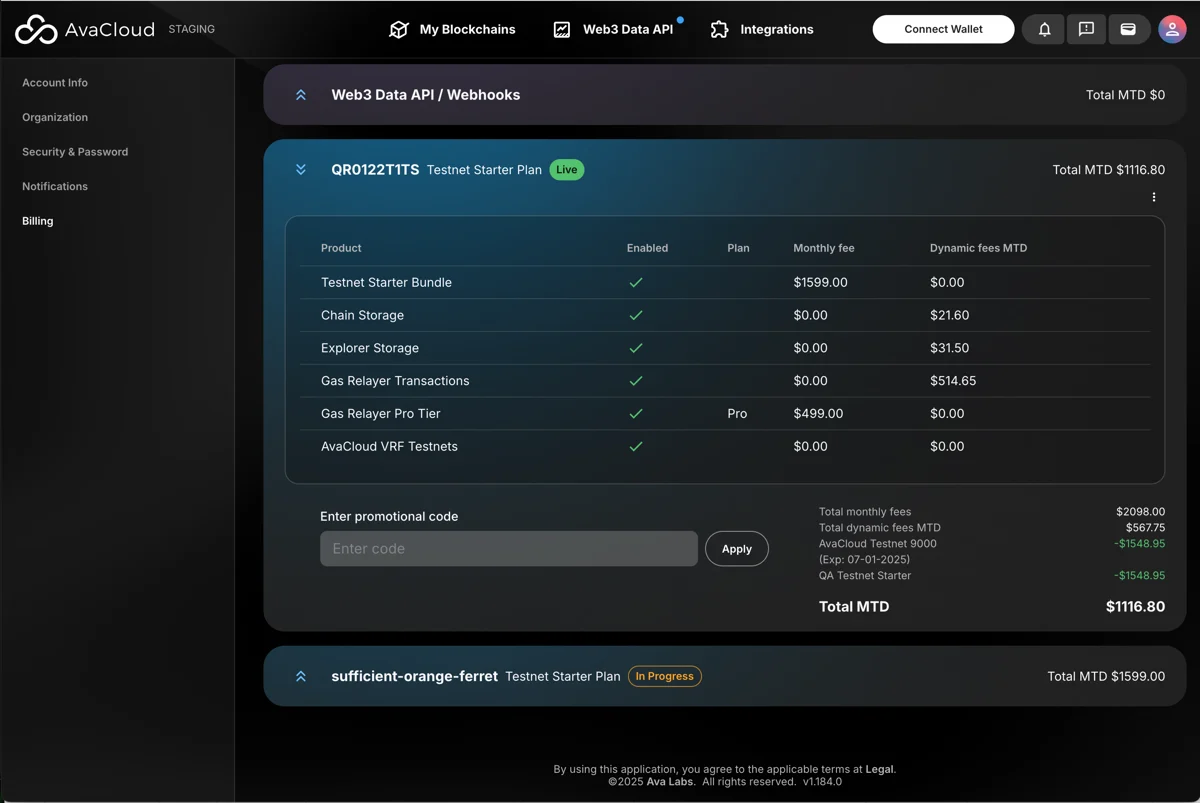Click the Connect Wallet button

pyautogui.click(x=943, y=29)
